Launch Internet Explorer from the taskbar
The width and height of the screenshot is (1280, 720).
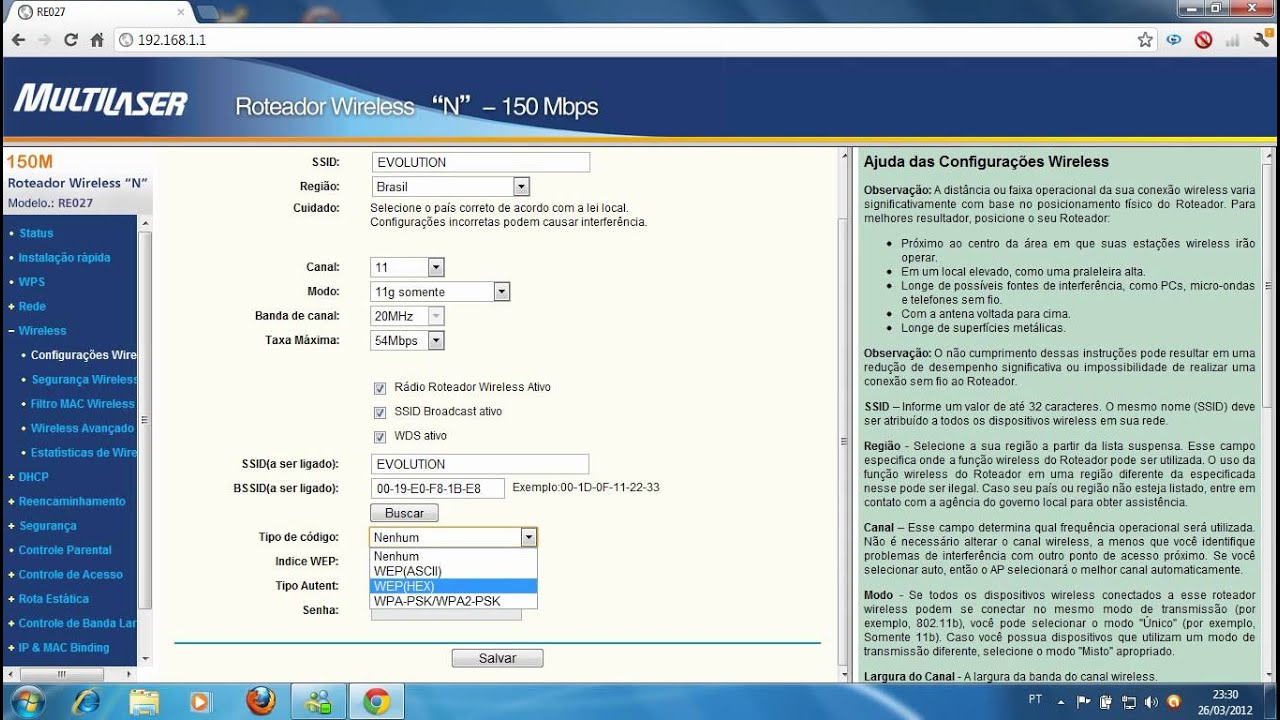pyautogui.click(x=87, y=702)
